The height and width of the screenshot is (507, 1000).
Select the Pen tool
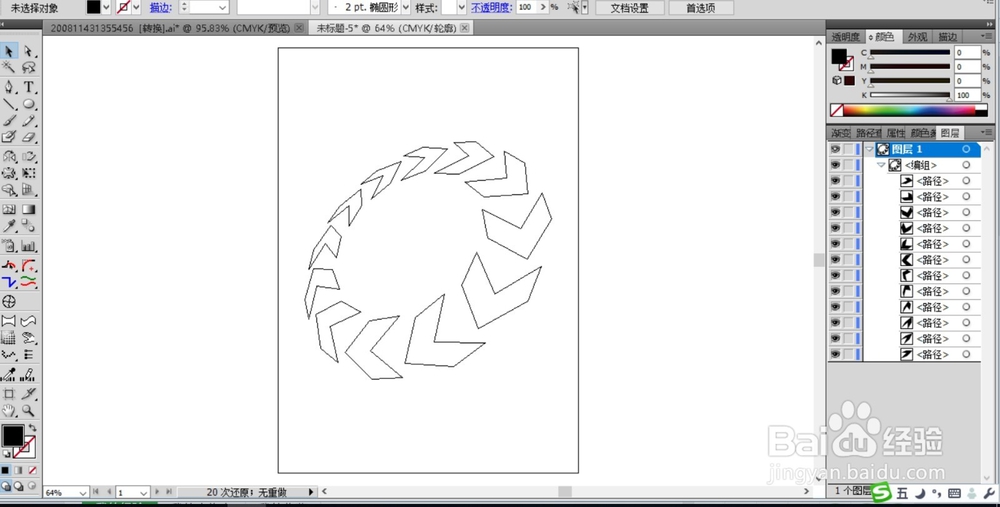point(9,87)
